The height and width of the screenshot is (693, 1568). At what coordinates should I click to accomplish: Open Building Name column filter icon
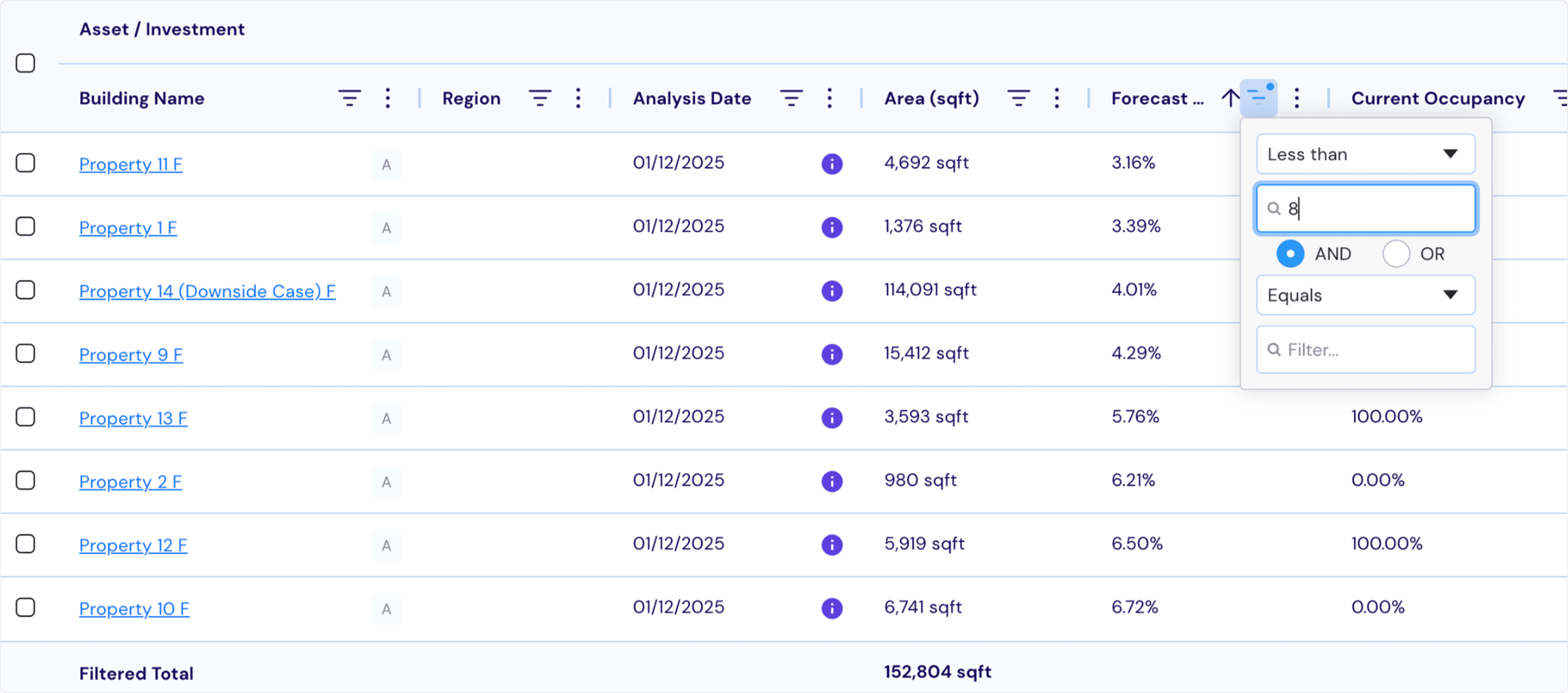point(350,98)
